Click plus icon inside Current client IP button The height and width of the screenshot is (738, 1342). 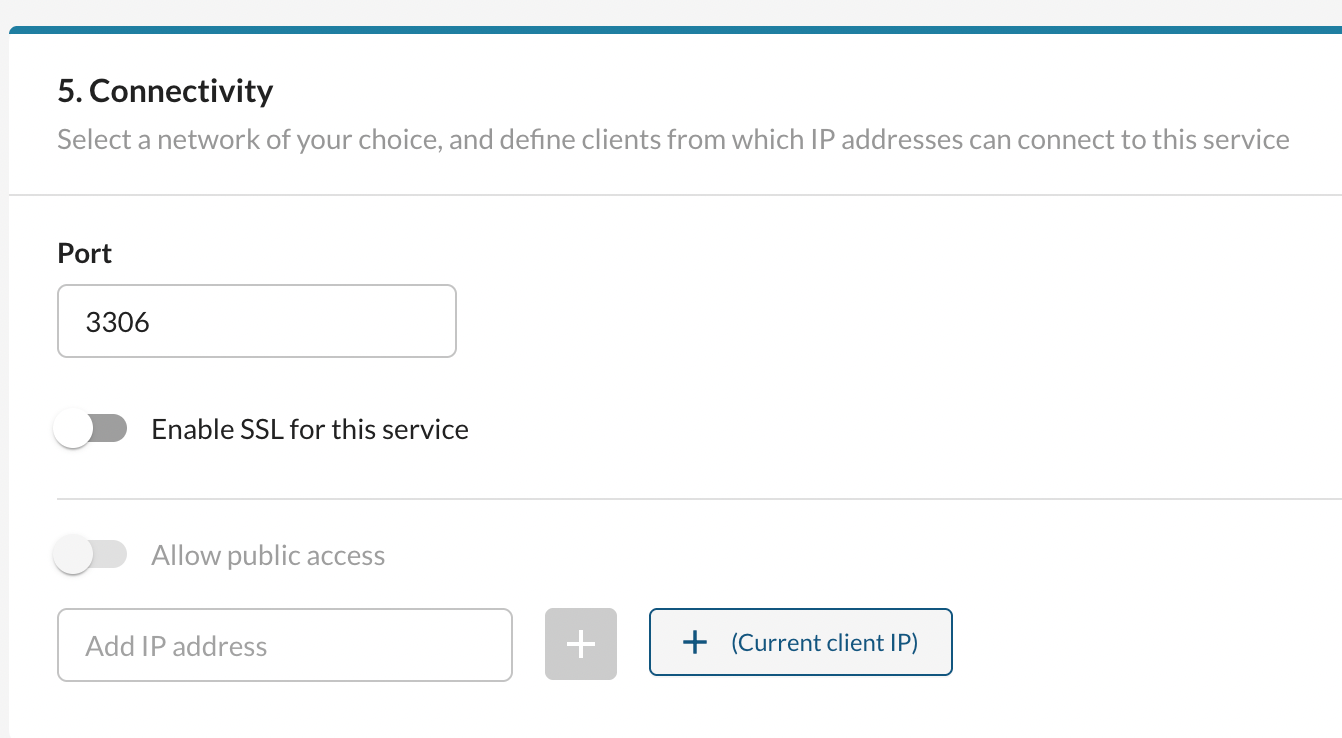tap(694, 643)
